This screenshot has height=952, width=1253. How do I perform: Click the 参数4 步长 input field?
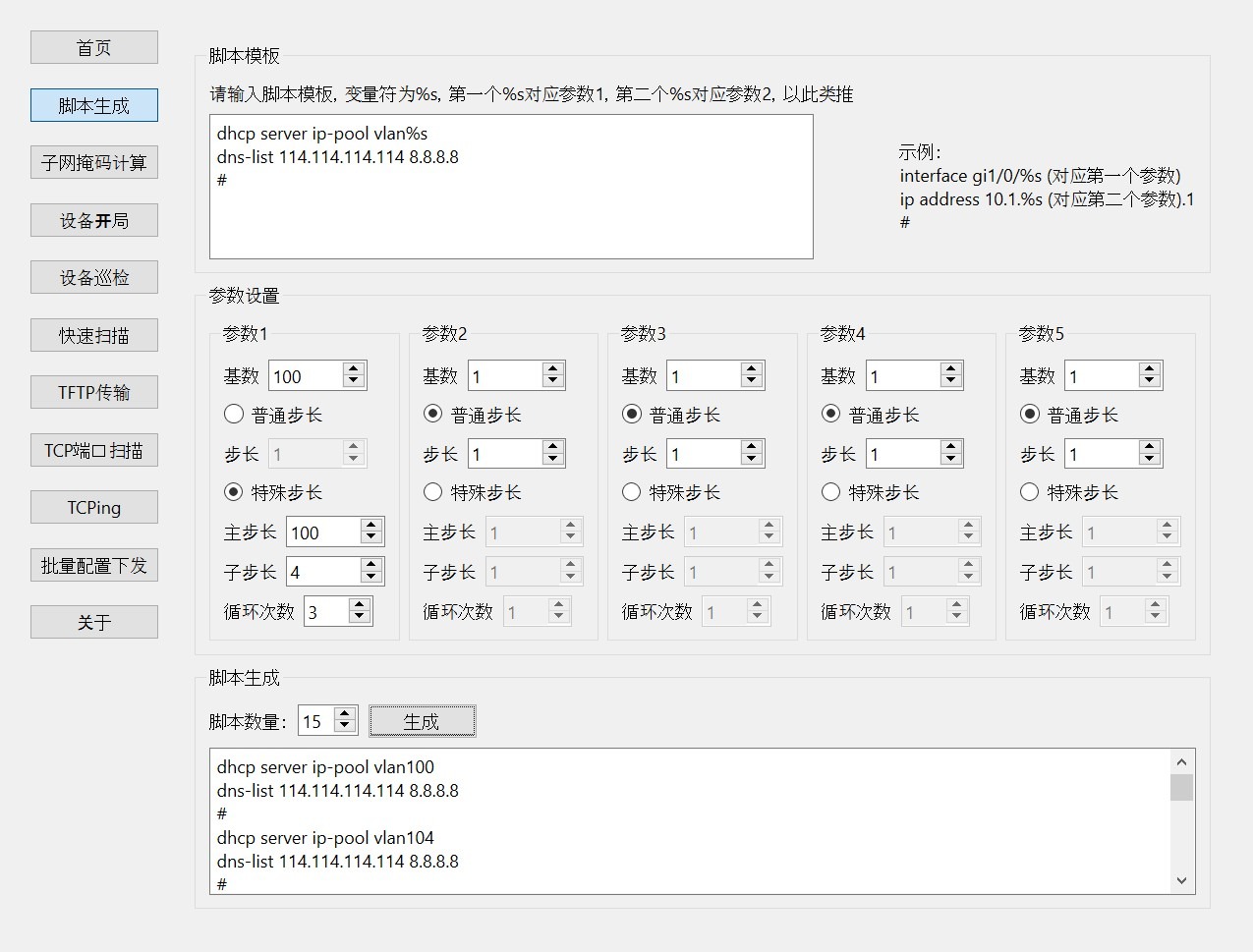coord(901,454)
